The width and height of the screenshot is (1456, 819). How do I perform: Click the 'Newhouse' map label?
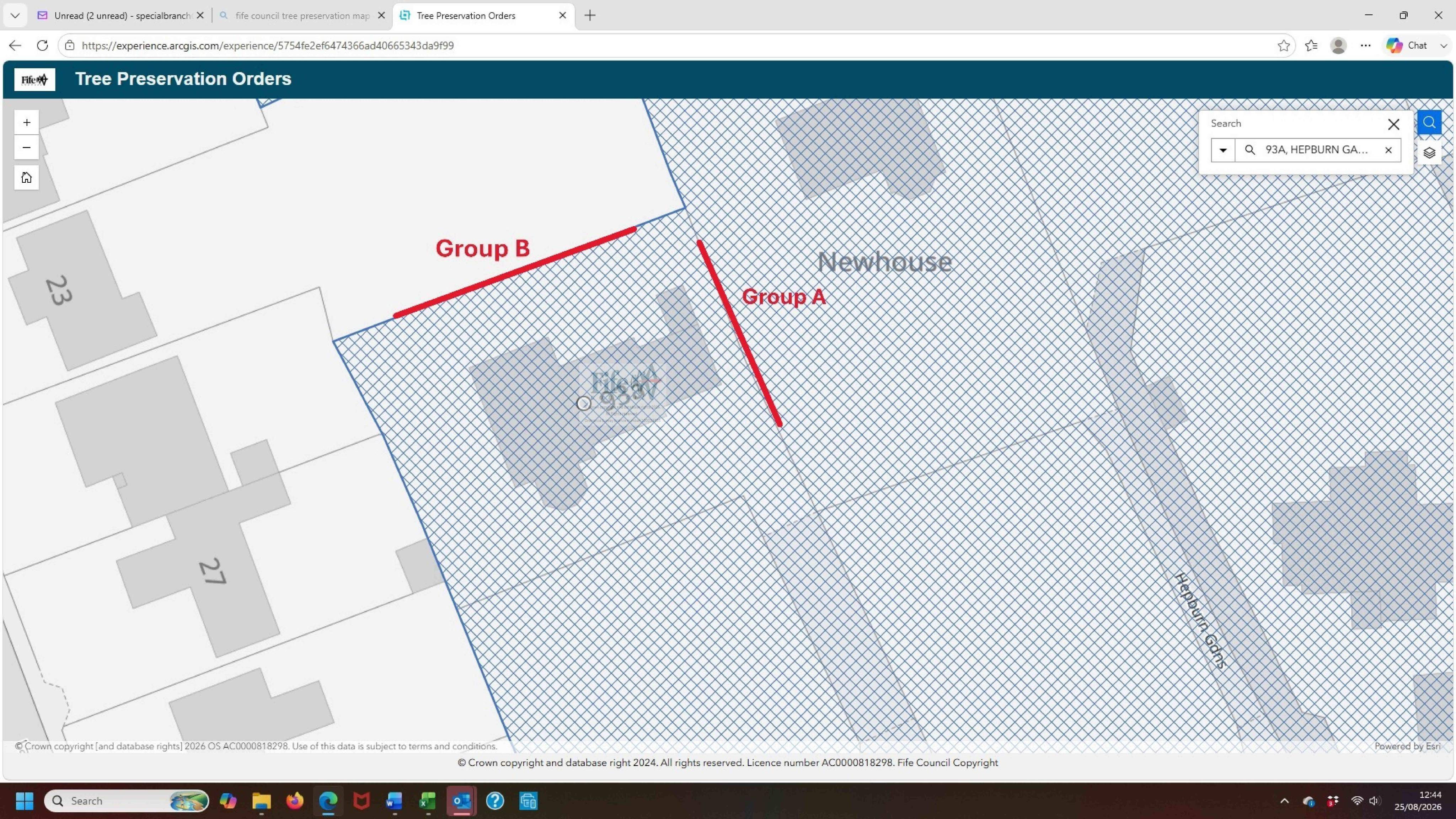pos(884,262)
